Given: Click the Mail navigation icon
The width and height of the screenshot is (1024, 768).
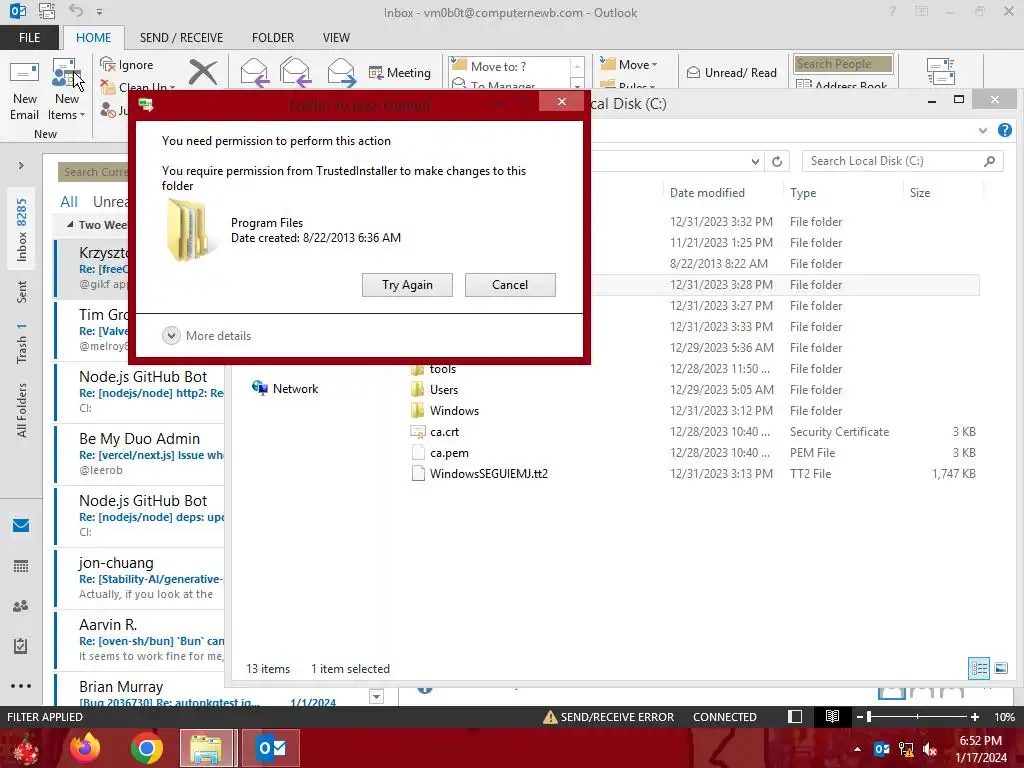Looking at the screenshot, I should tap(21, 525).
